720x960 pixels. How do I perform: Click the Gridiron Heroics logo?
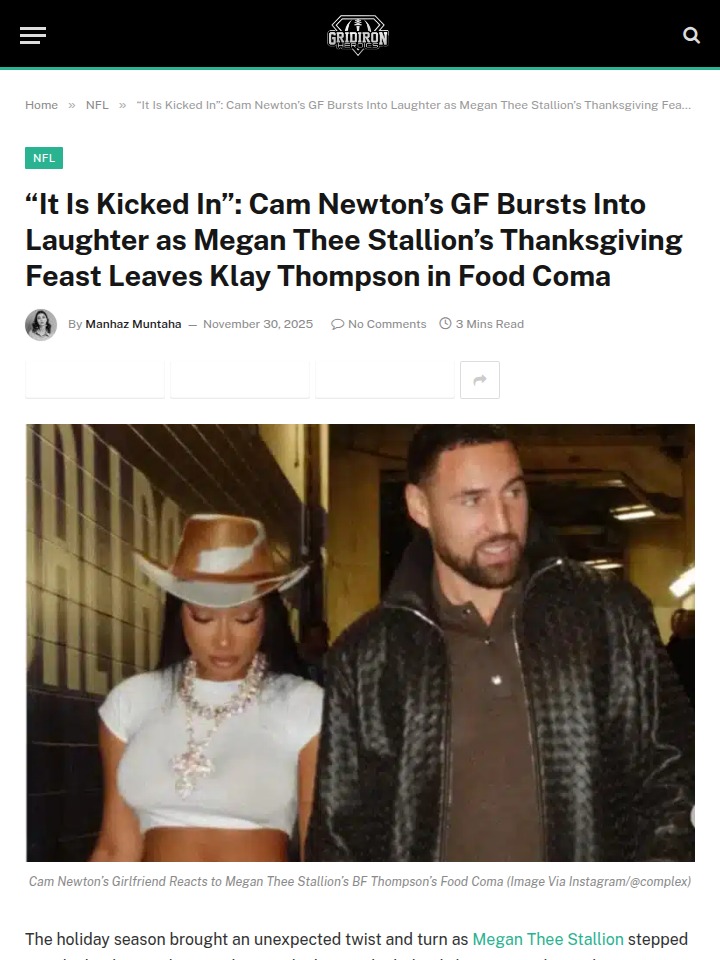point(358,36)
